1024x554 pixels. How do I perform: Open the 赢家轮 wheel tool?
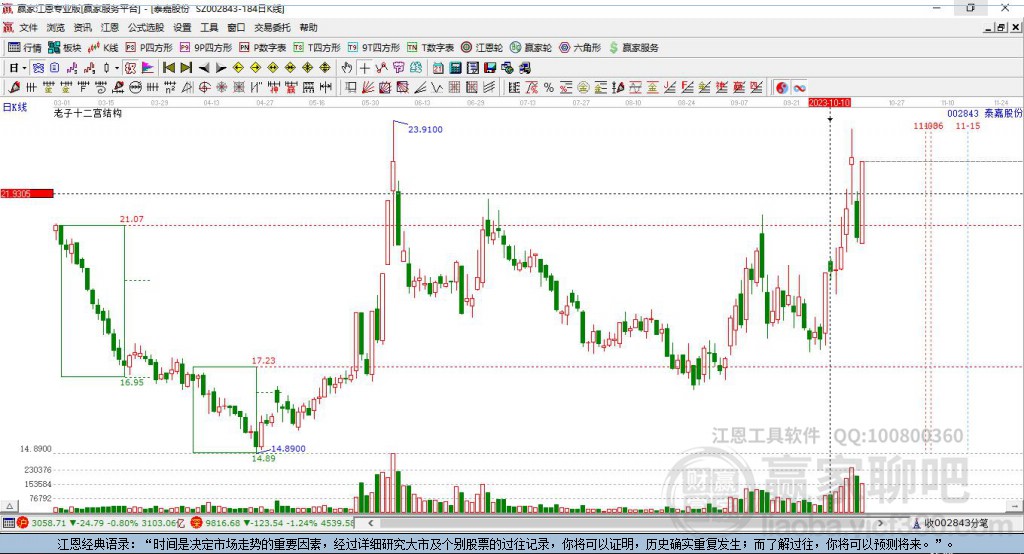[531, 48]
